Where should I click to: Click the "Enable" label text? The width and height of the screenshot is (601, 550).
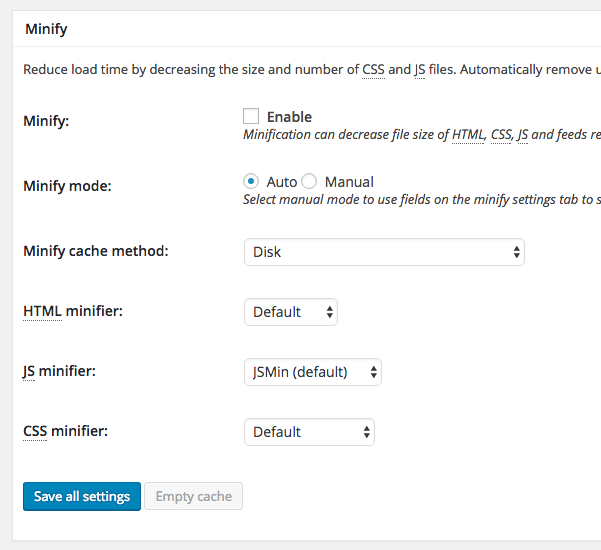coord(289,117)
